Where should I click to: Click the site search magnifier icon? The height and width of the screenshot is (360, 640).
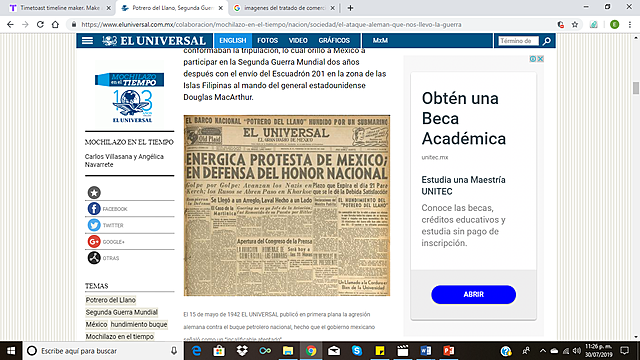pyautogui.click(x=547, y=41)
